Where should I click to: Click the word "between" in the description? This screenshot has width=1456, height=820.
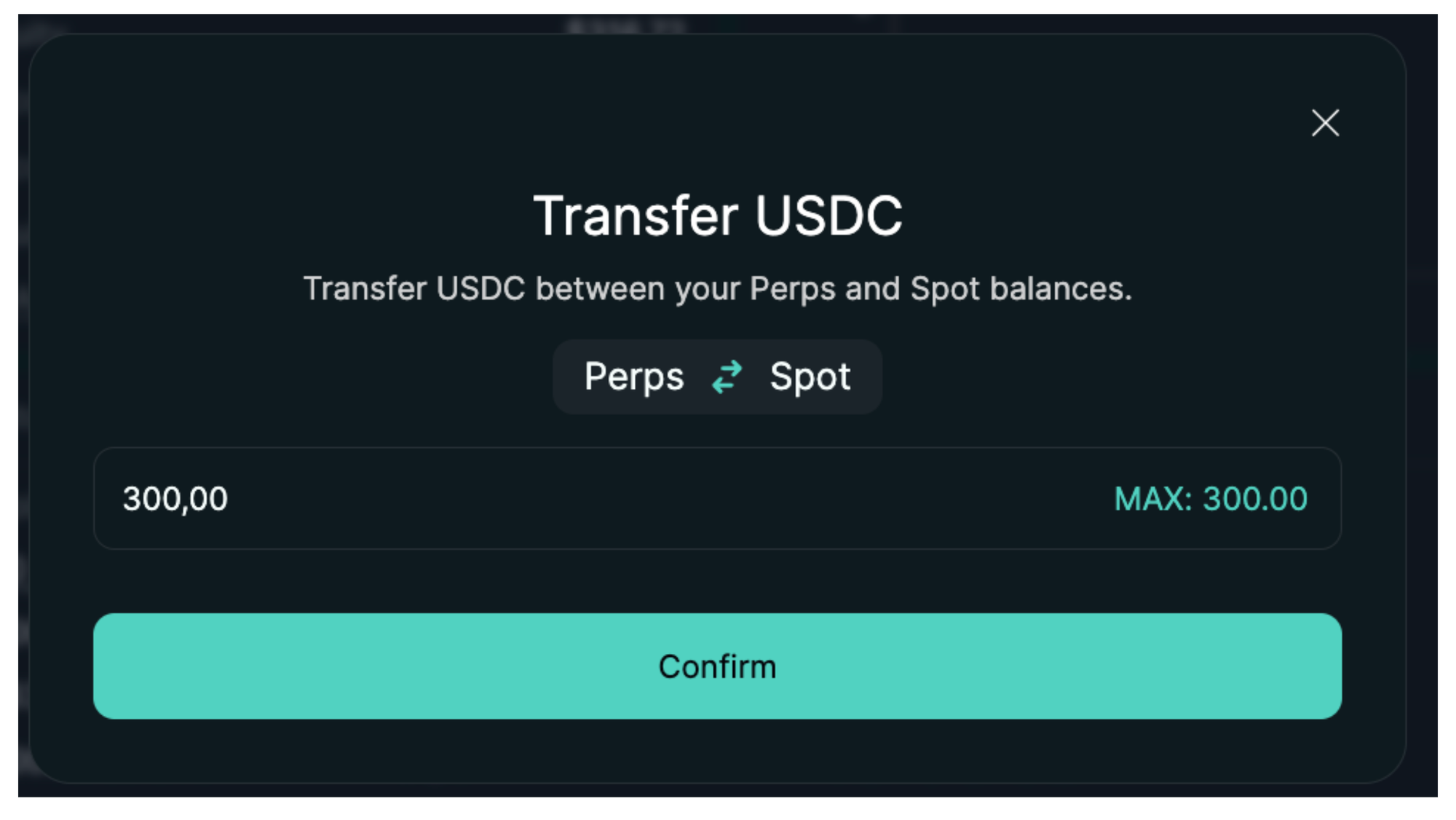(600, 289)
